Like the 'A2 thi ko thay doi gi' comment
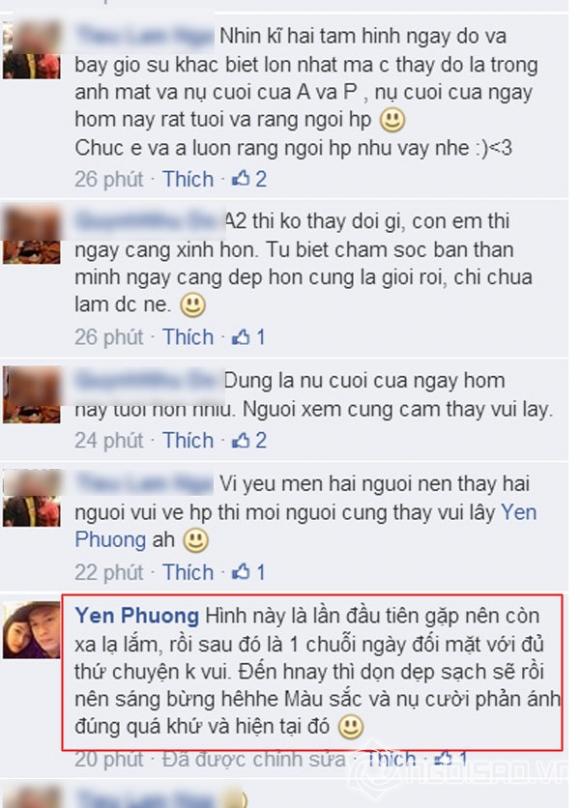This screenshot has height=808, width=580. tap(188, 338)
